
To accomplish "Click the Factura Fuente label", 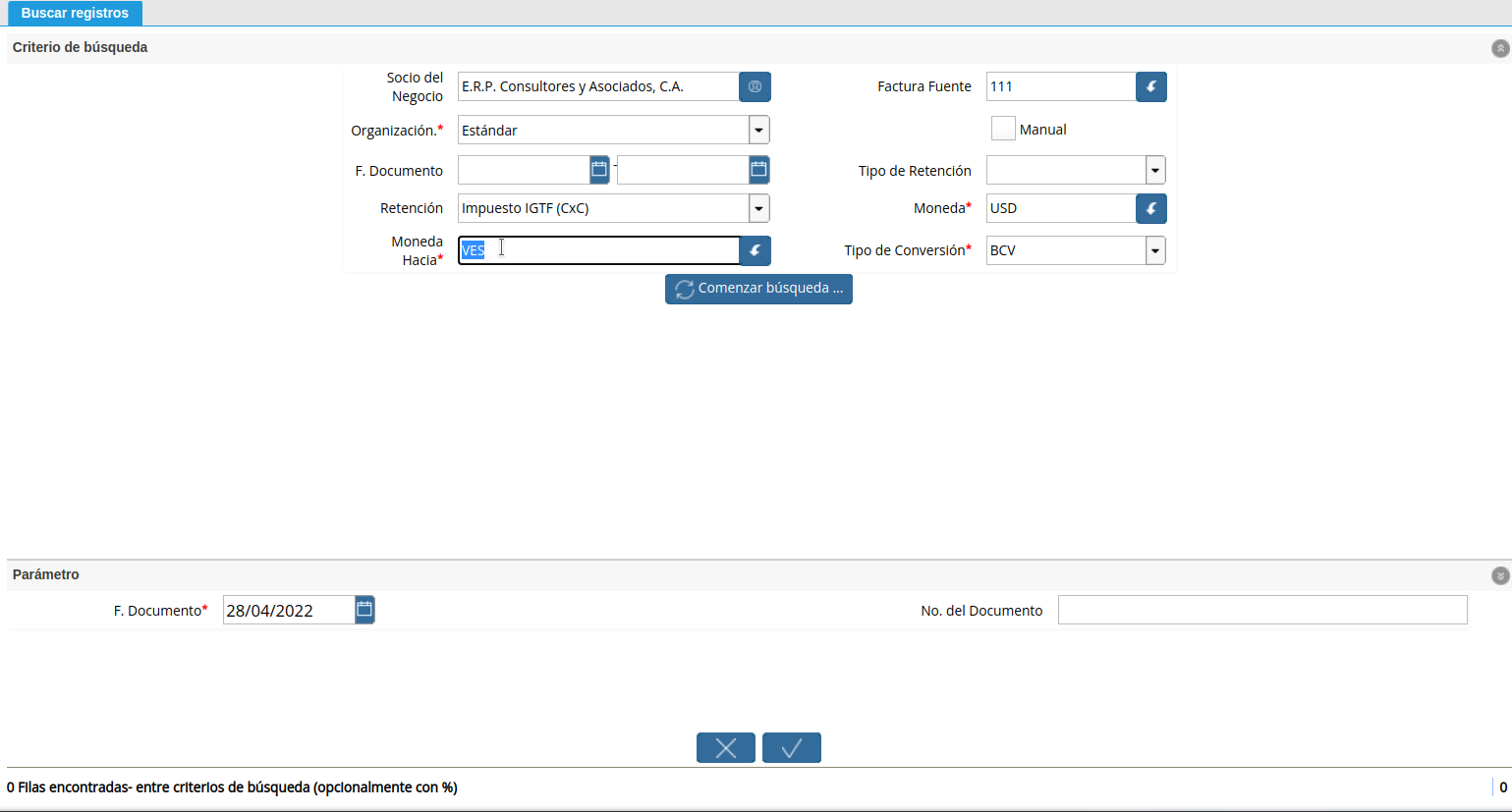I will click(924, 86).
